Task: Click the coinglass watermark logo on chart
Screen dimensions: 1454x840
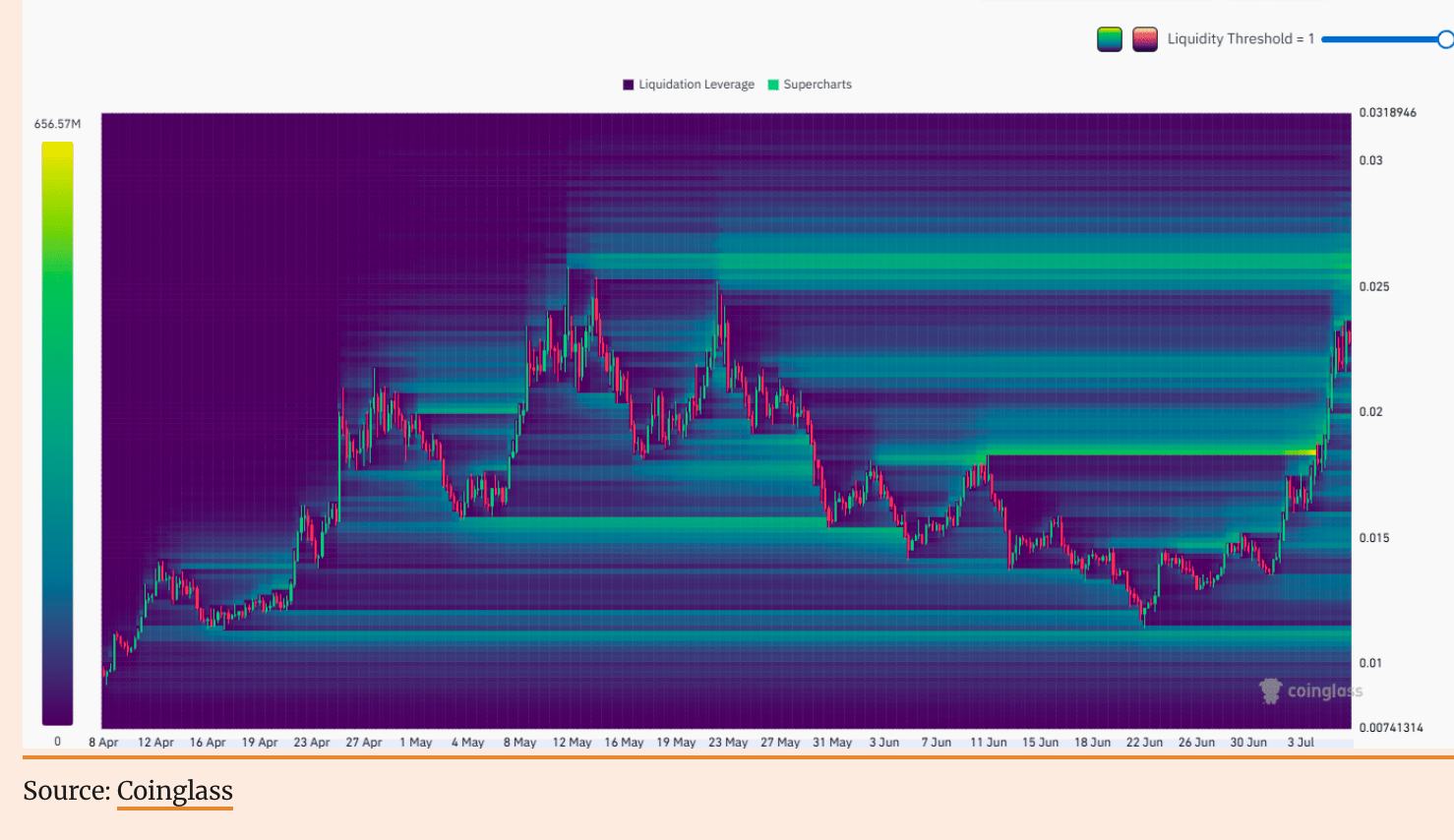Action: 1310,690
